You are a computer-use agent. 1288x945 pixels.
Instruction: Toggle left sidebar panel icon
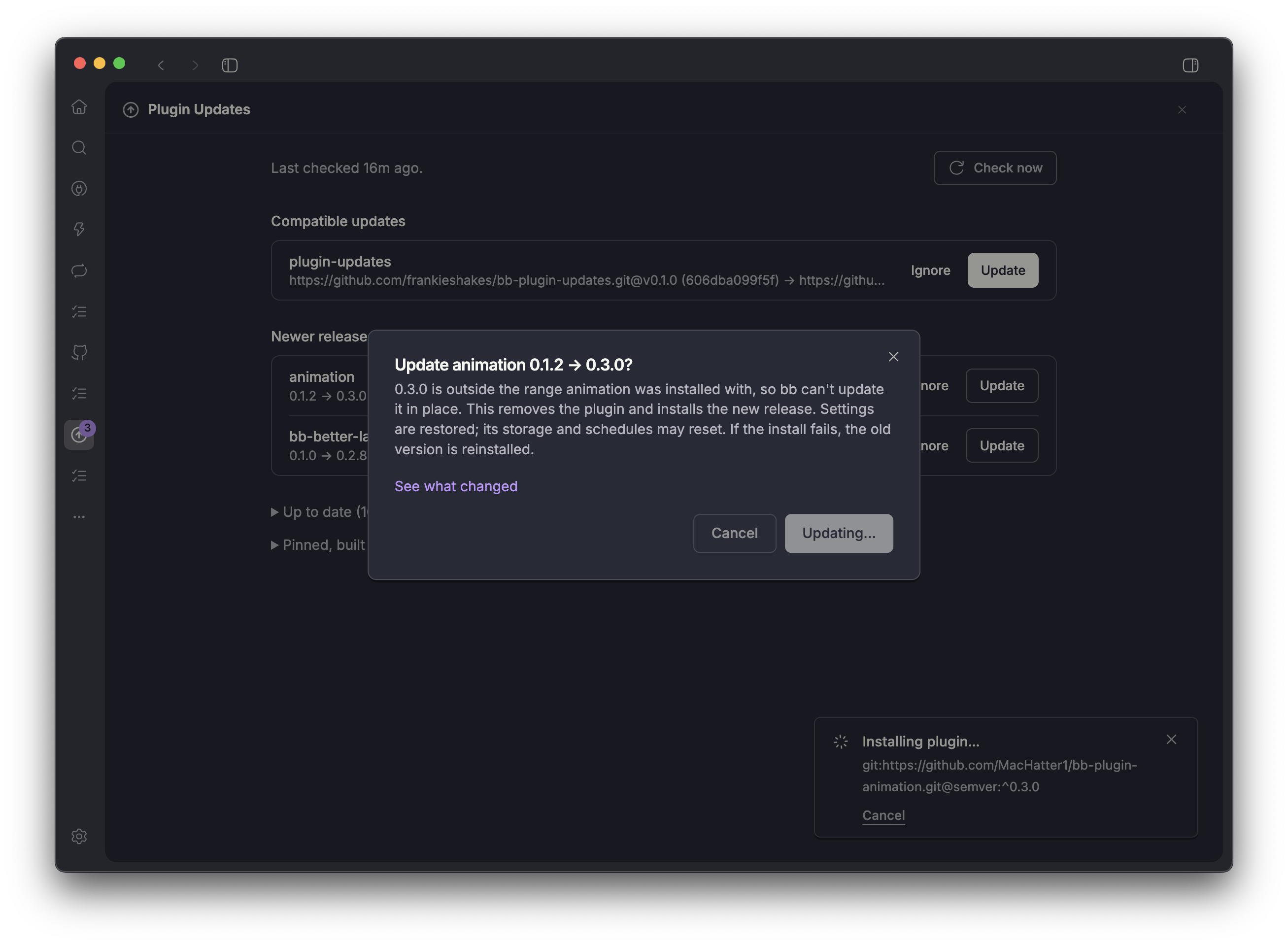tap(230, 65)
